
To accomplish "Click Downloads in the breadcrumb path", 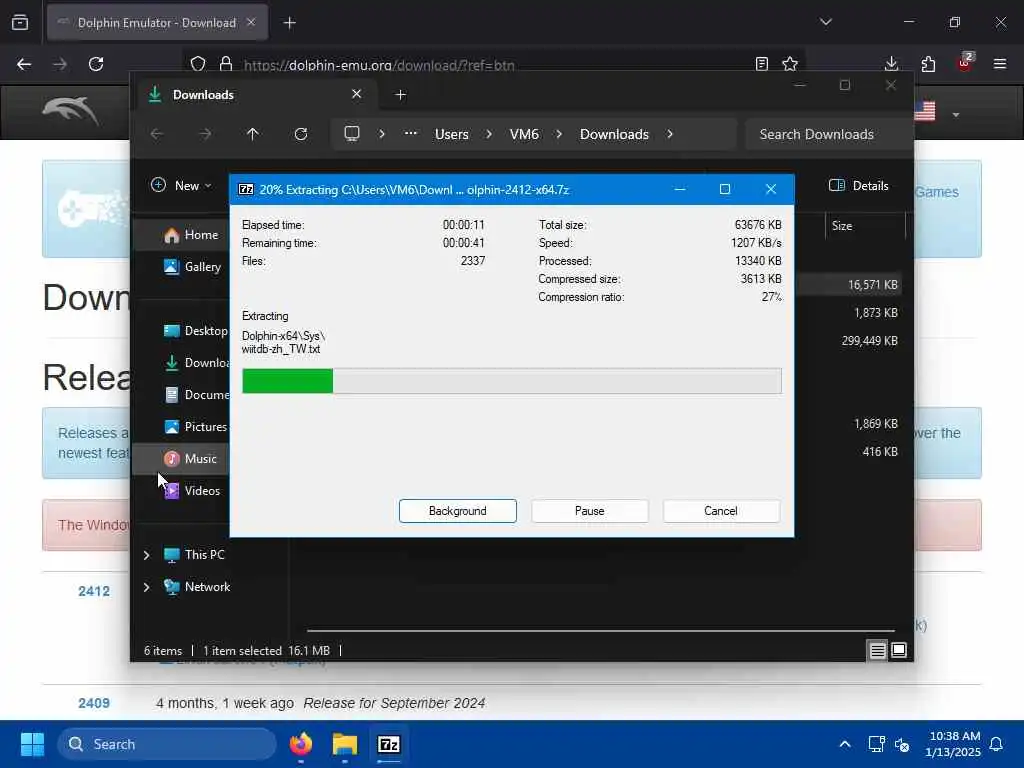I will [x=614, y=134].
